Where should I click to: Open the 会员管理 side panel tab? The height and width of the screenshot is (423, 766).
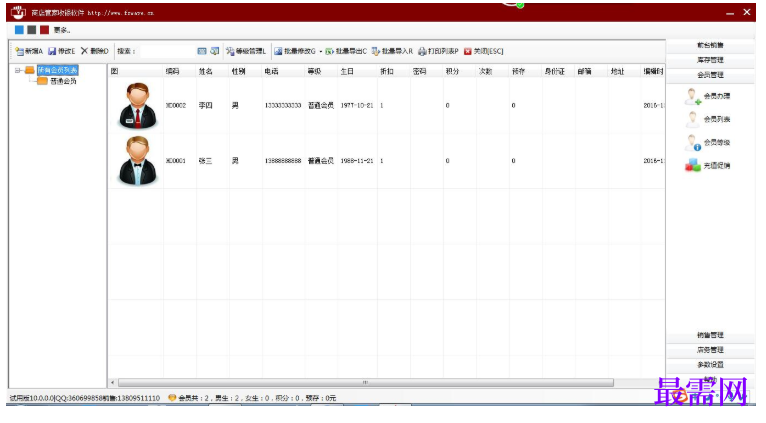(x=710, y=75)
